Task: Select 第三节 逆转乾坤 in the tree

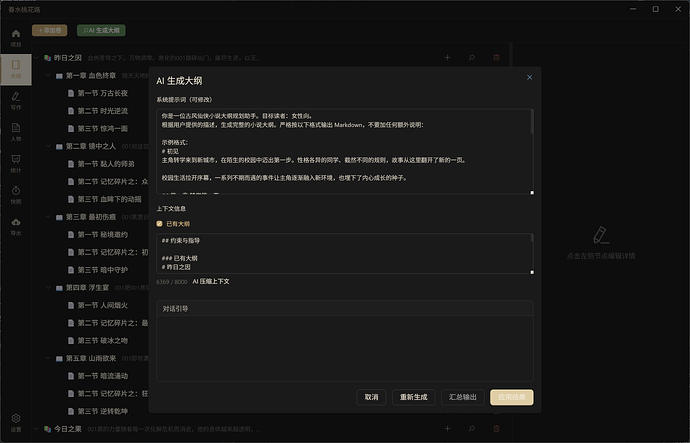Action: point(103,411)
